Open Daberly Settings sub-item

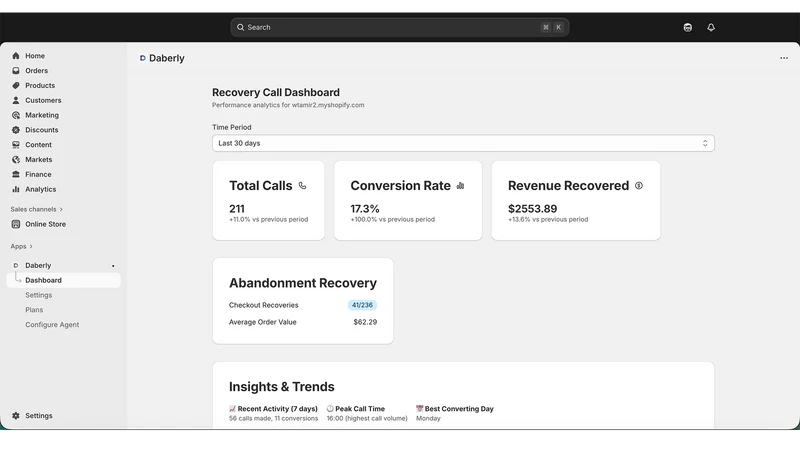[x=39, y=295]
